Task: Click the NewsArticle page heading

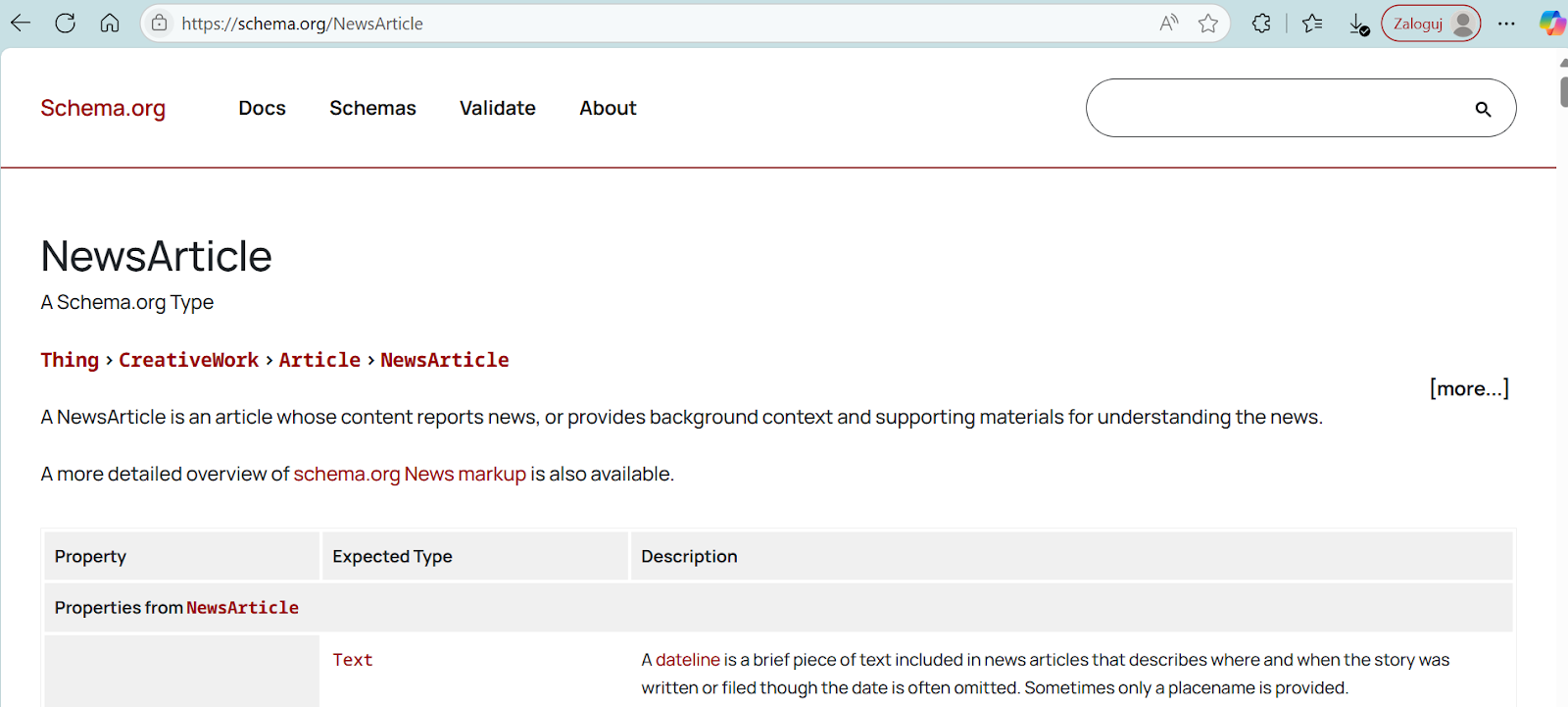Action: coord(156,256)
